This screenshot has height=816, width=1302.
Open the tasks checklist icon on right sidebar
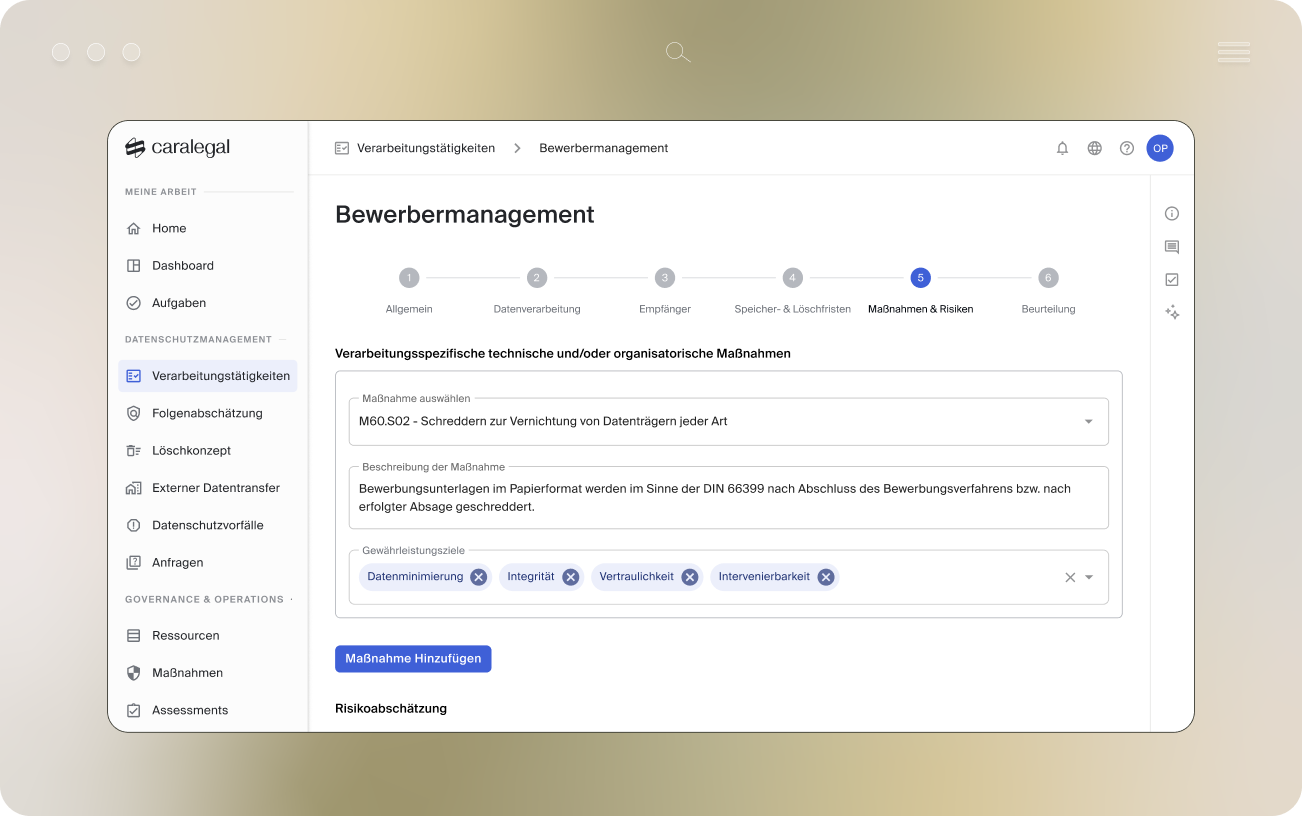pyautogui.click(x=1171, y=279)
